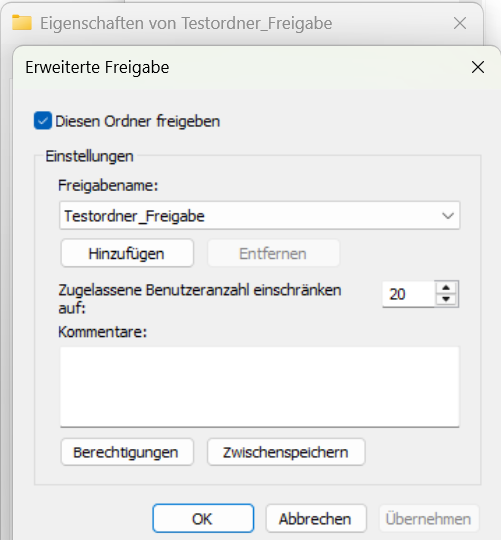This screenshot has width=501, height=540.
Task: Click the folder icon in the Eigenschaften title bar
Action: coord(22,23)
